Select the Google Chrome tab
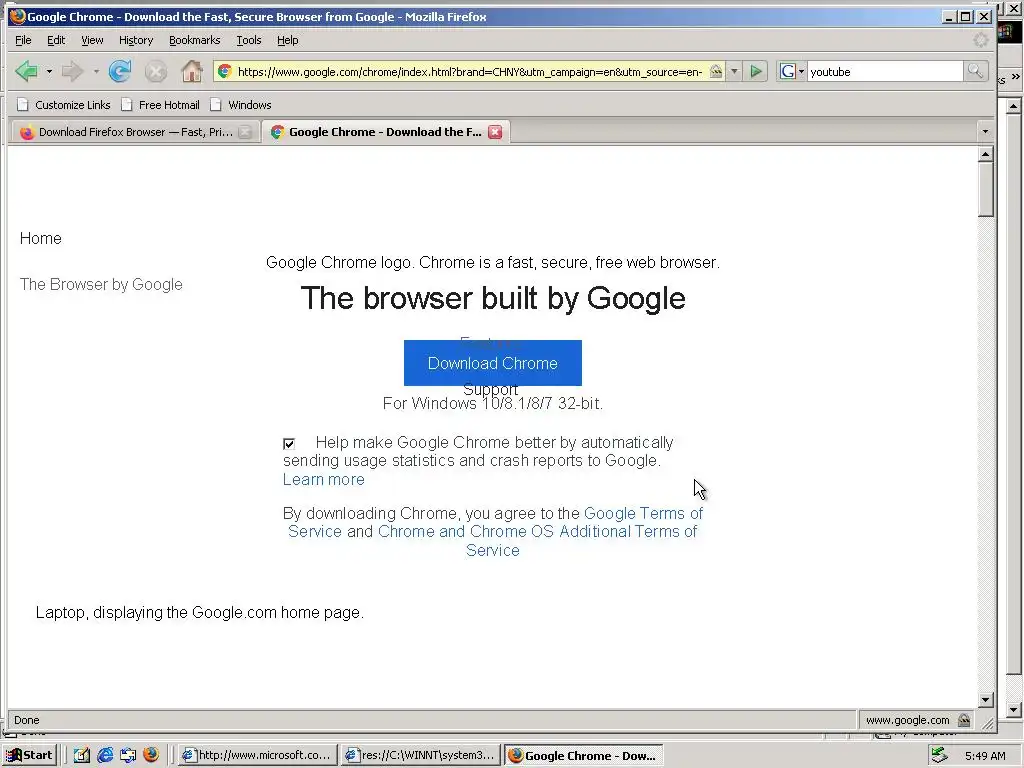The image size is (1024, 768). (x=385, y=132)
